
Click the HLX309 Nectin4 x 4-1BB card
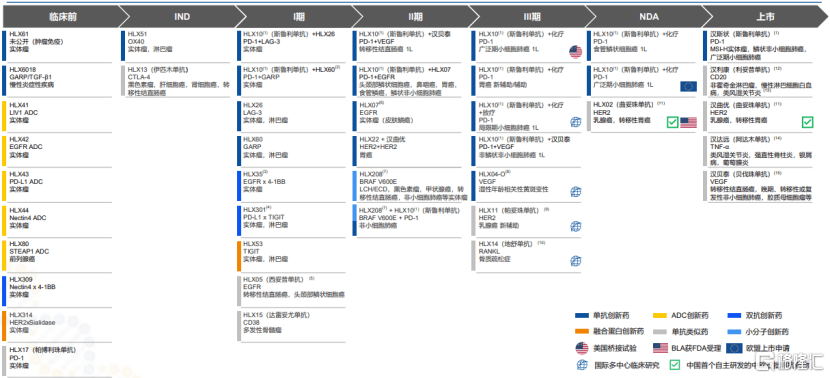pyautogui.click(x=57, y=291)
